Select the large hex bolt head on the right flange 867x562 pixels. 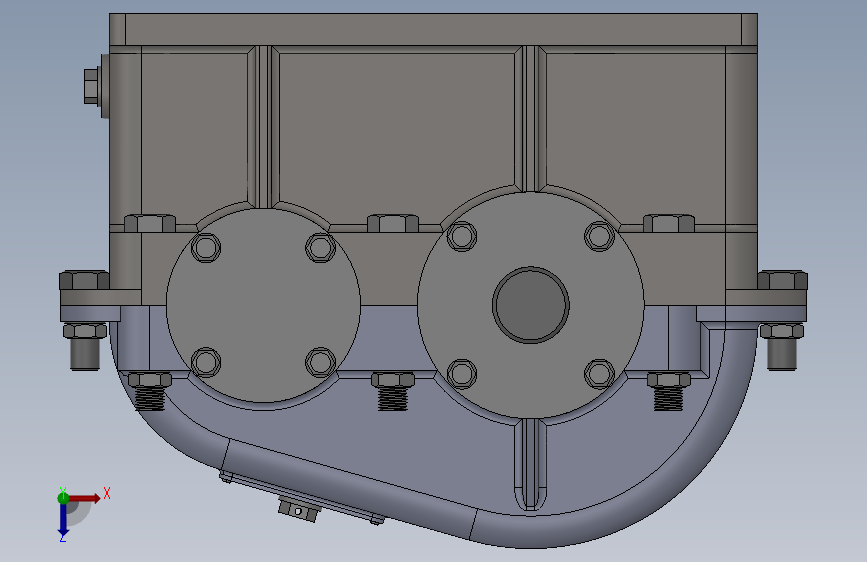(782, 280)
